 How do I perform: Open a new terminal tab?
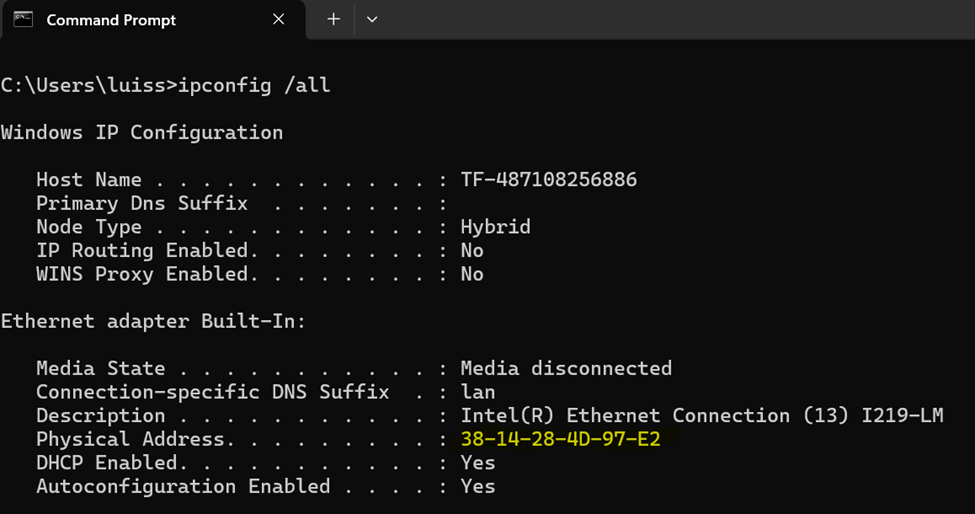(334, 19)
